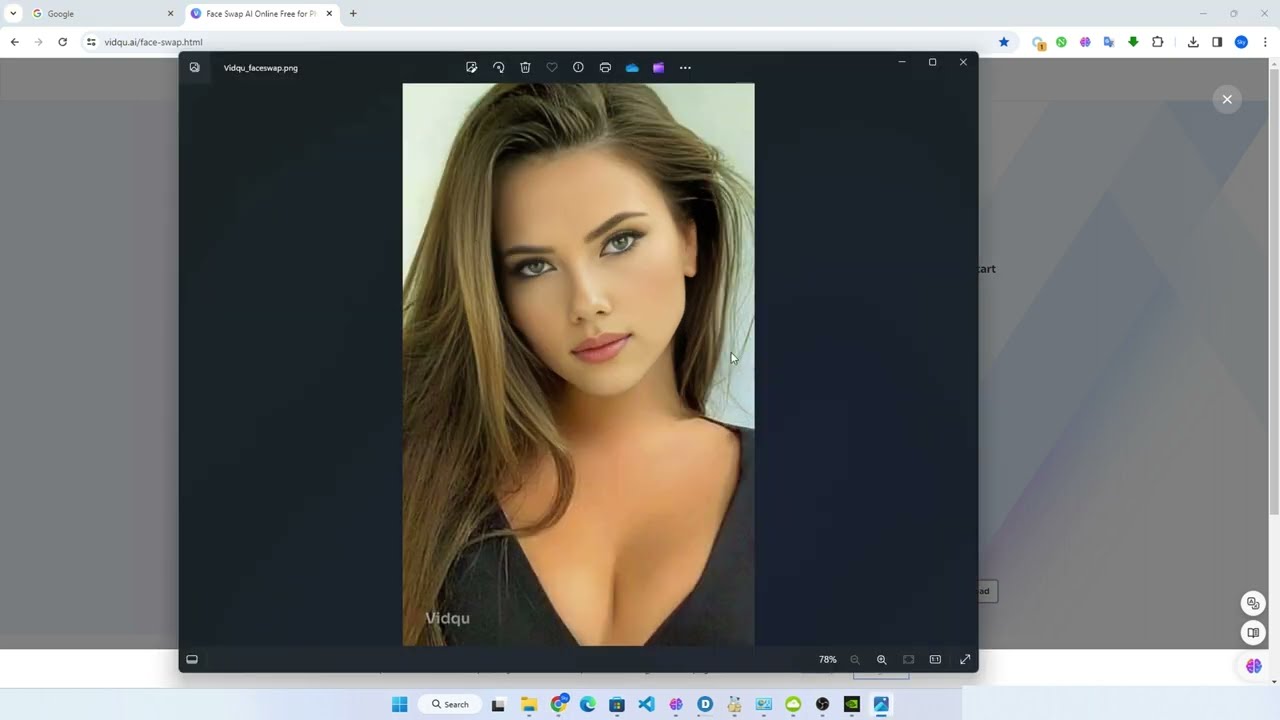
Task: Delete Vidqu_faceswap.png
Action: 525,67
